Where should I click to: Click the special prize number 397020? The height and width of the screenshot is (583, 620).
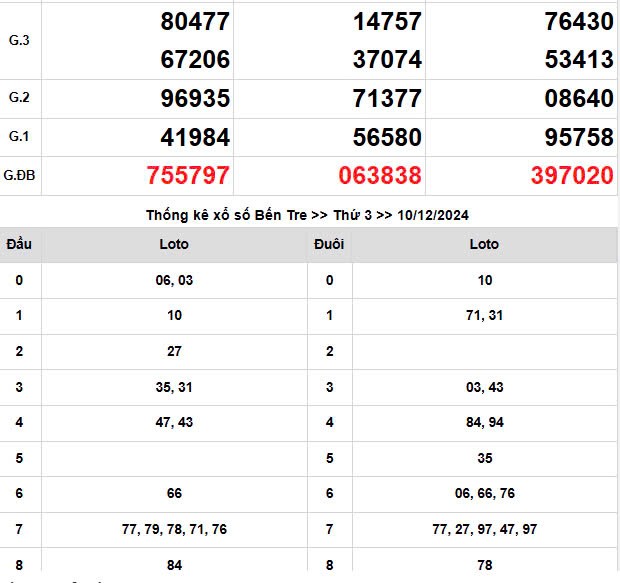pyautogui.click(x=572, y=176)
